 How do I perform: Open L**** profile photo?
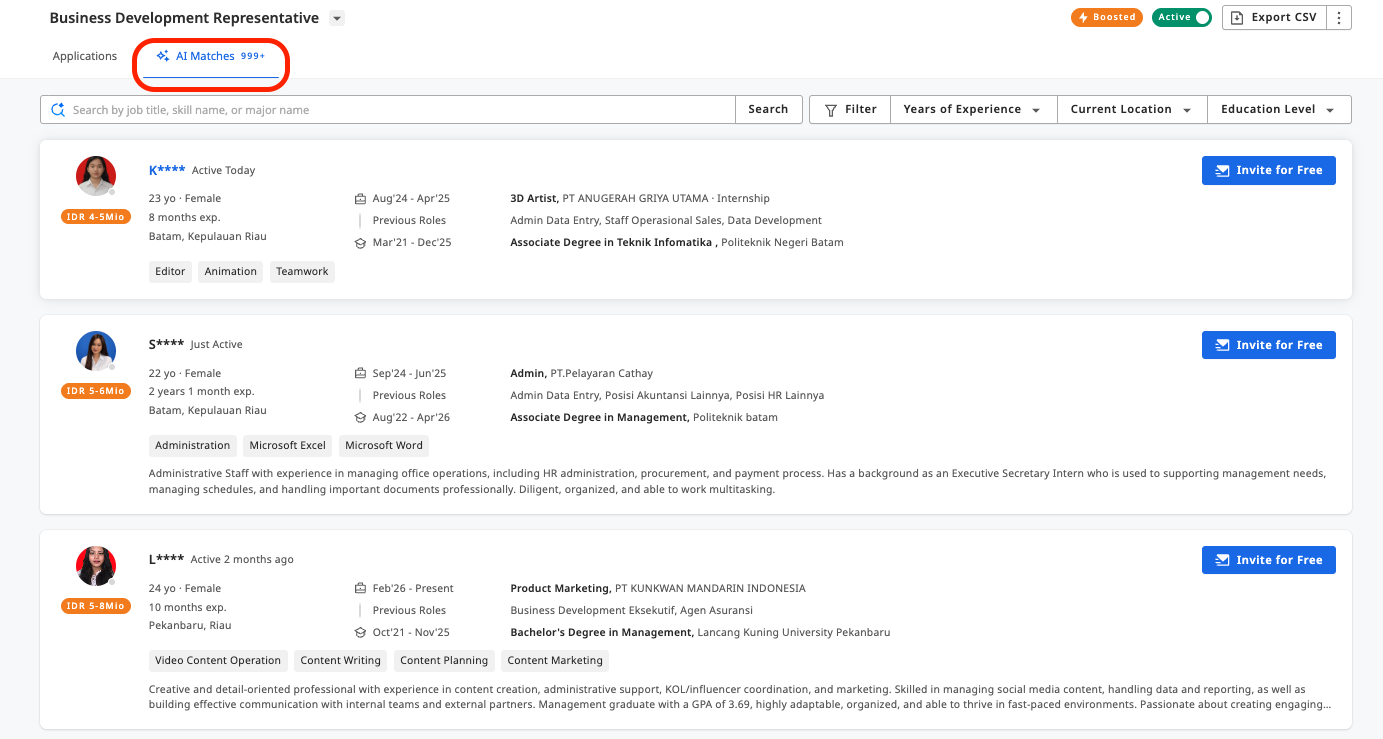coord(96,566)
